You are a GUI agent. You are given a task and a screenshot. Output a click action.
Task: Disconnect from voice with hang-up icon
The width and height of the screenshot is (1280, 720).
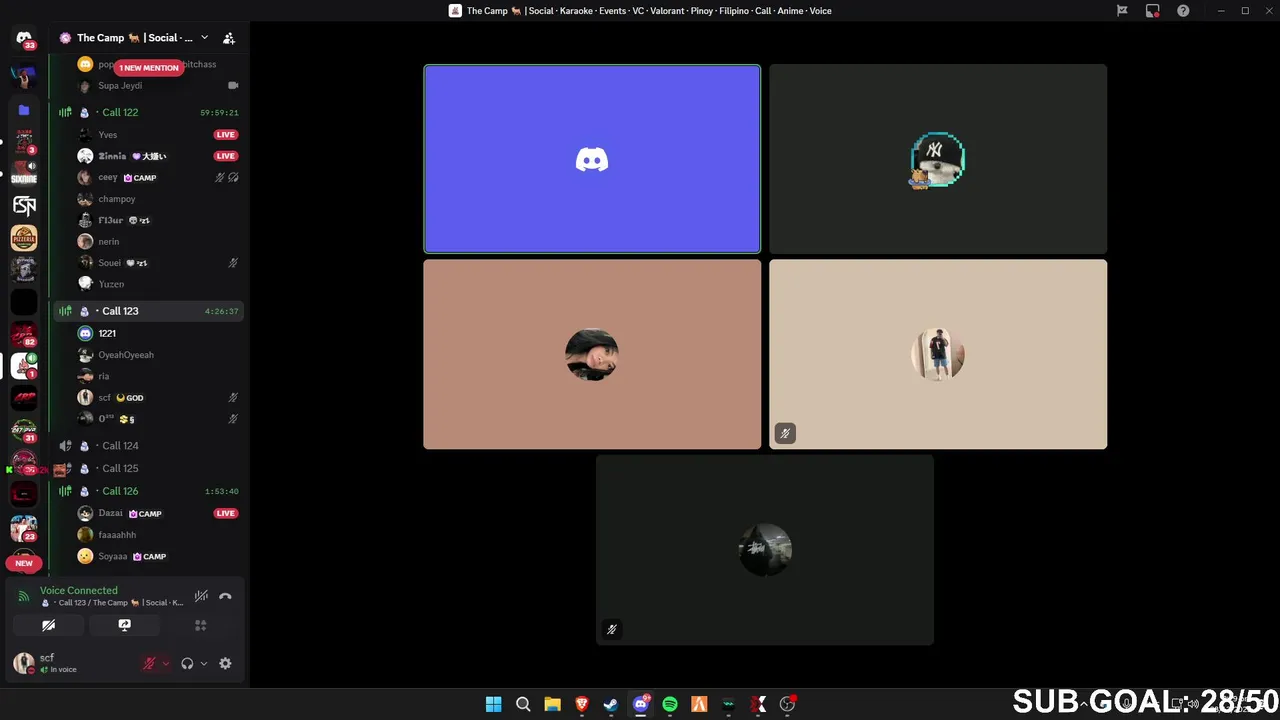[x=225, y=596]
